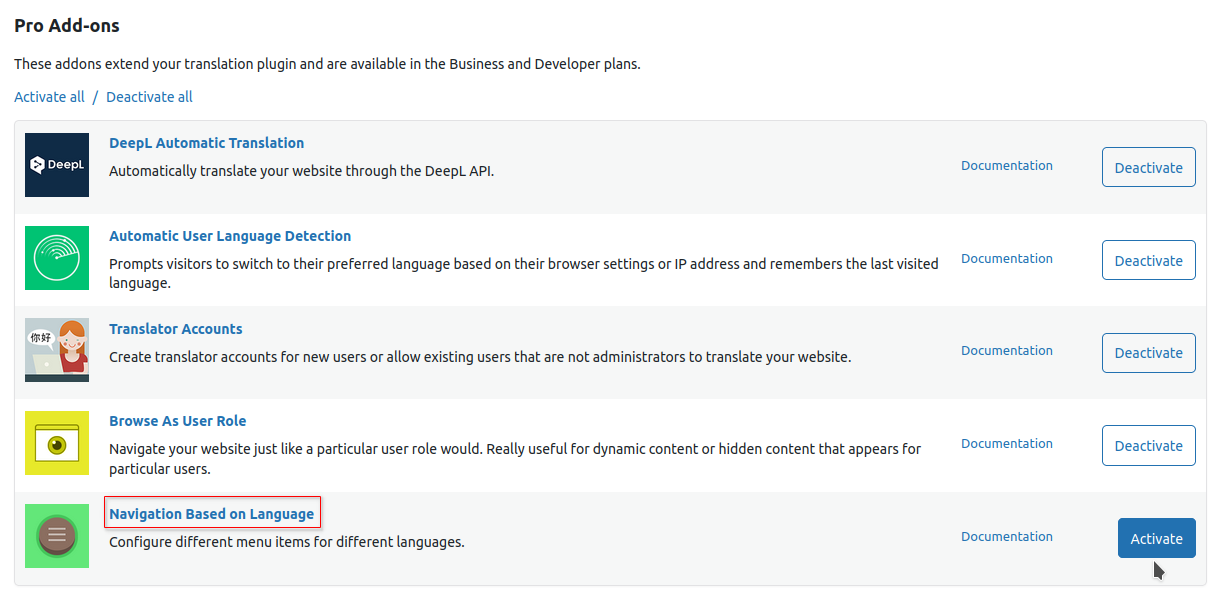The height and width of the screenshot is (601, 1221).
Task: Click the Browse As User Role eye icon
Action: pos(57,443)
